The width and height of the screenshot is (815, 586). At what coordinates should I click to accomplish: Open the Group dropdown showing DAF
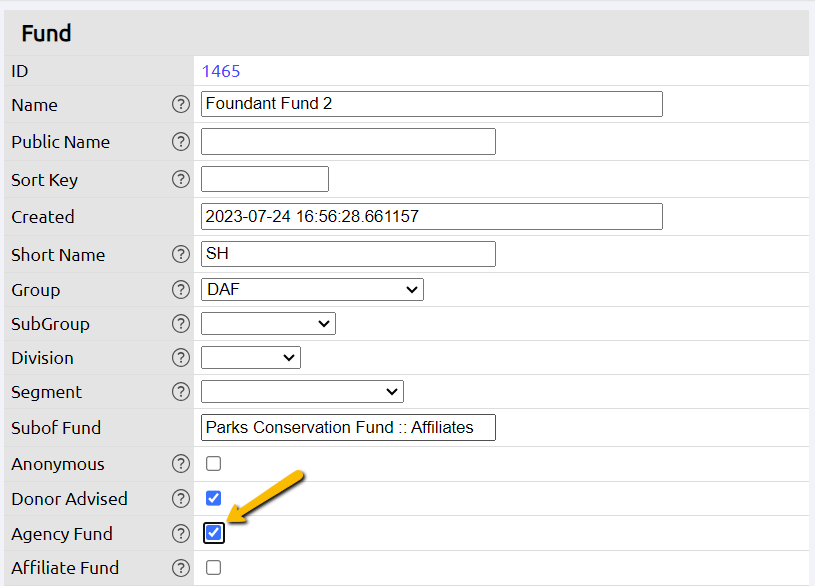tap(312, 289)
